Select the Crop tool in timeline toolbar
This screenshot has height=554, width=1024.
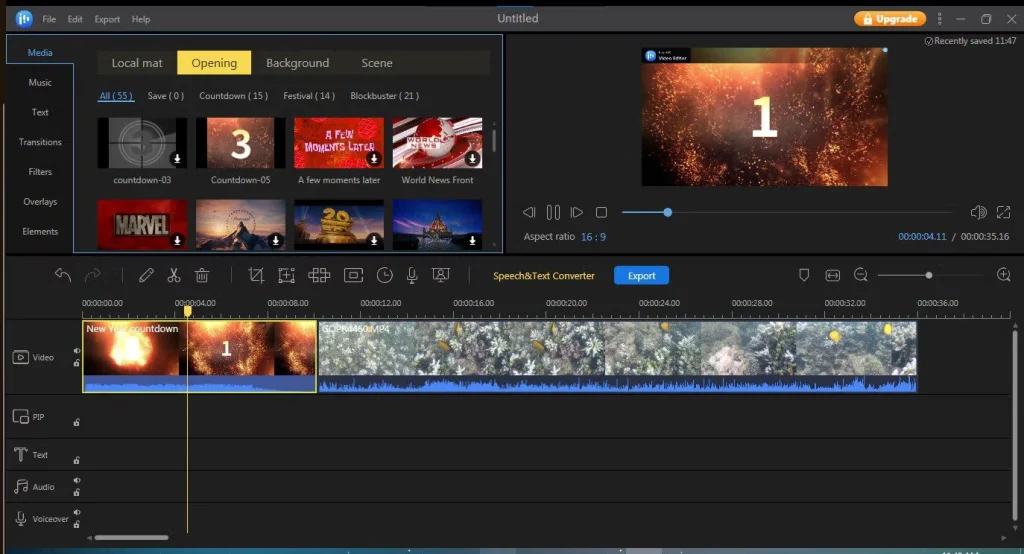click(256, 276)
